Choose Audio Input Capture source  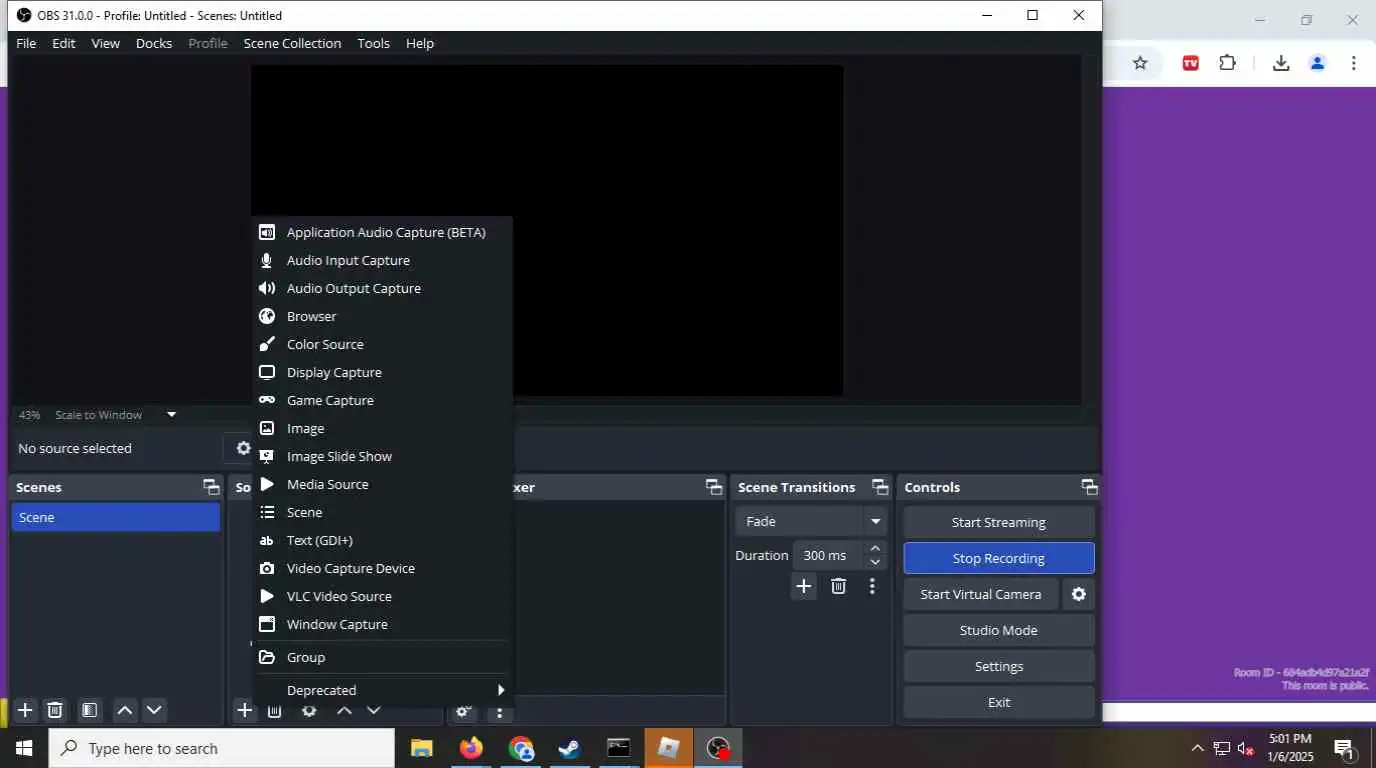click(382, 260)
